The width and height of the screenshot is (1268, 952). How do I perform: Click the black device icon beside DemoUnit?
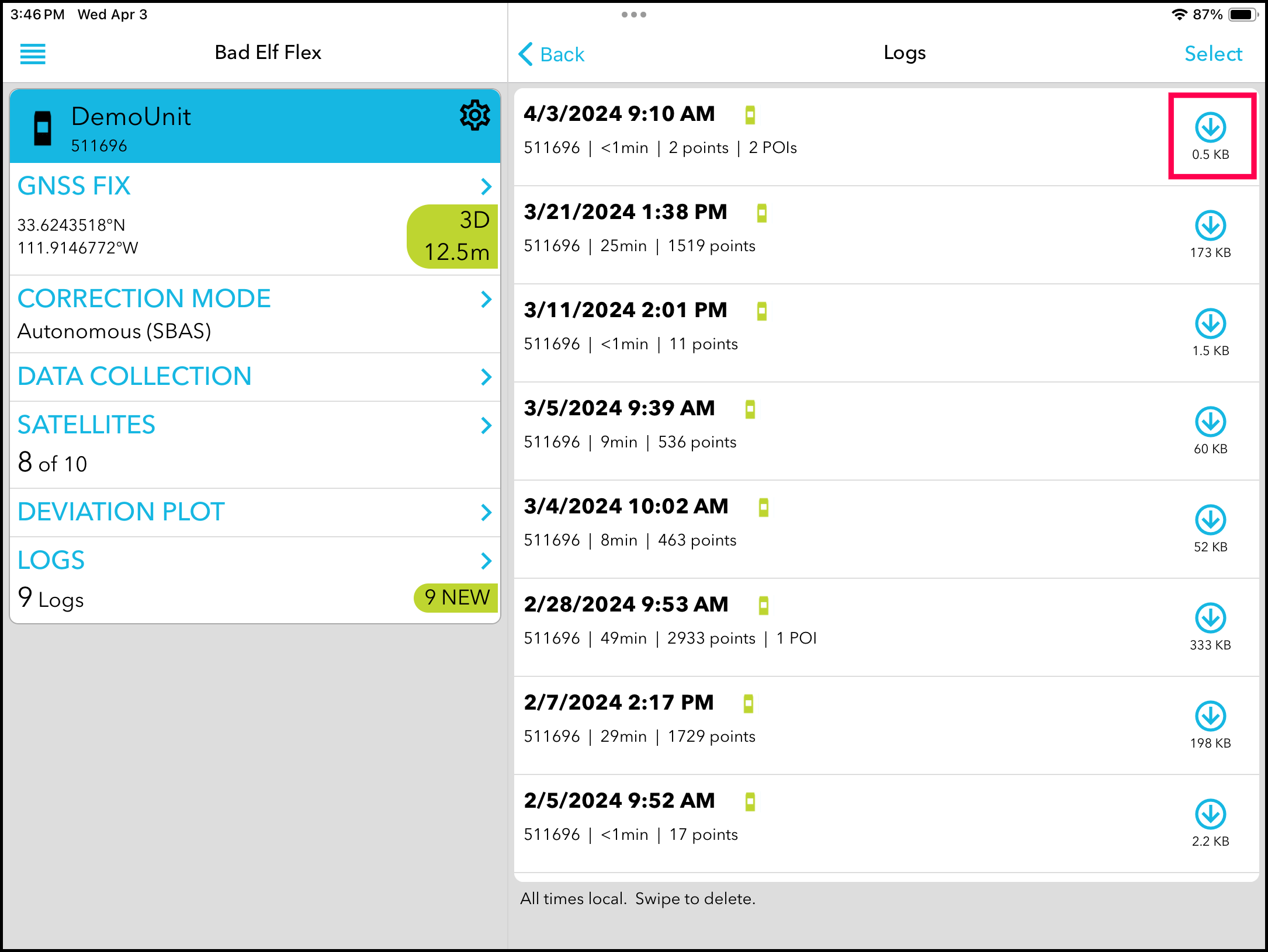coord(43,128)
